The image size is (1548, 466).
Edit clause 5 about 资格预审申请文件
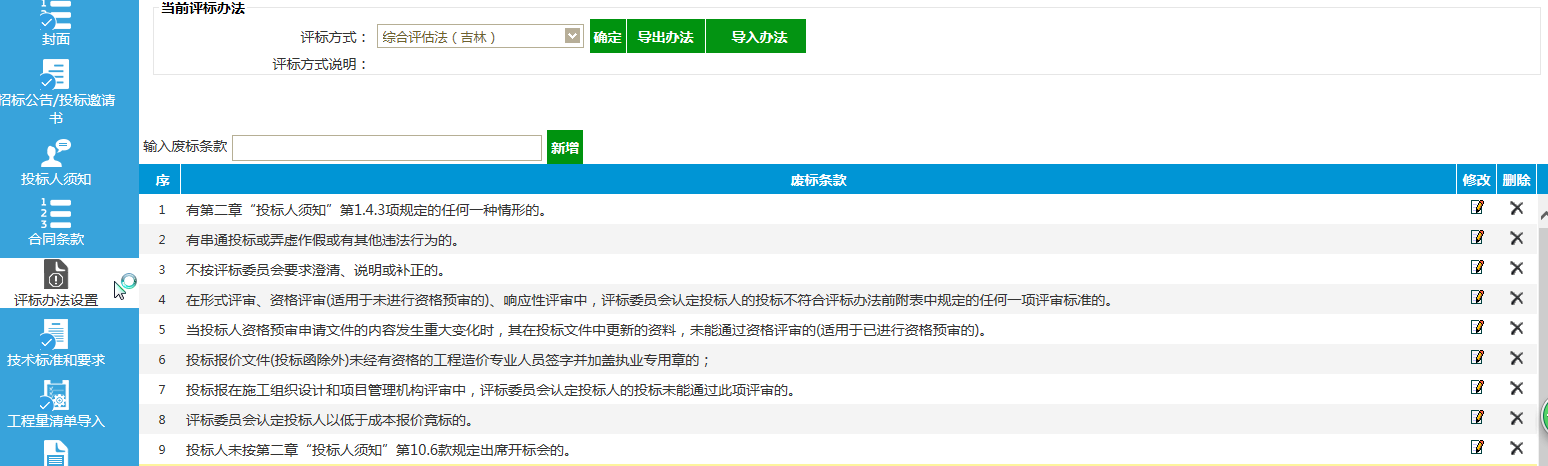click(x=1477, y=328)
